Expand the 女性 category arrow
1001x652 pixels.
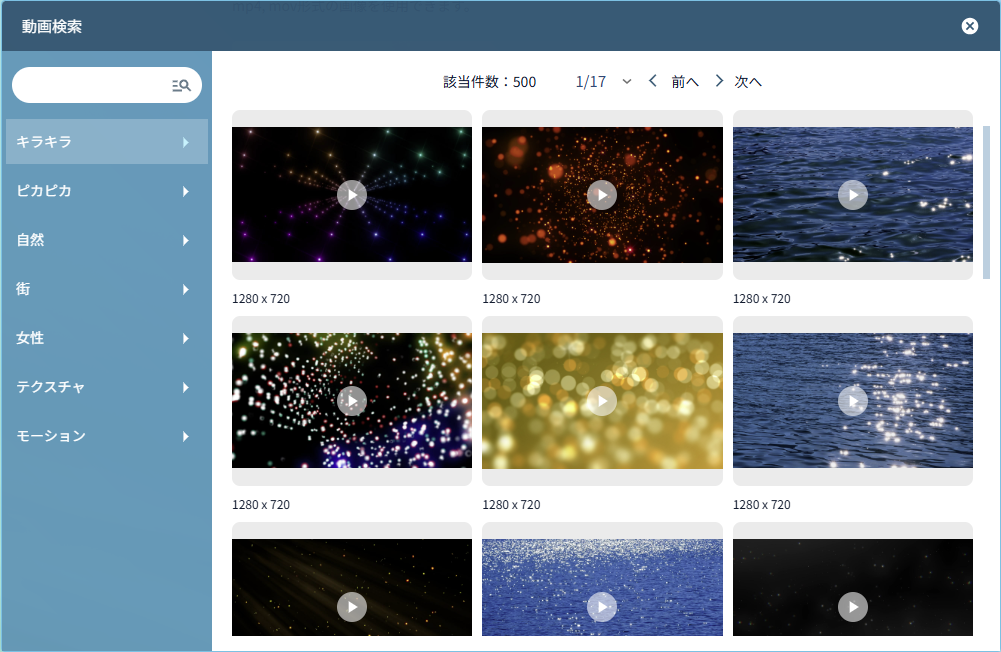coord(186,338)
